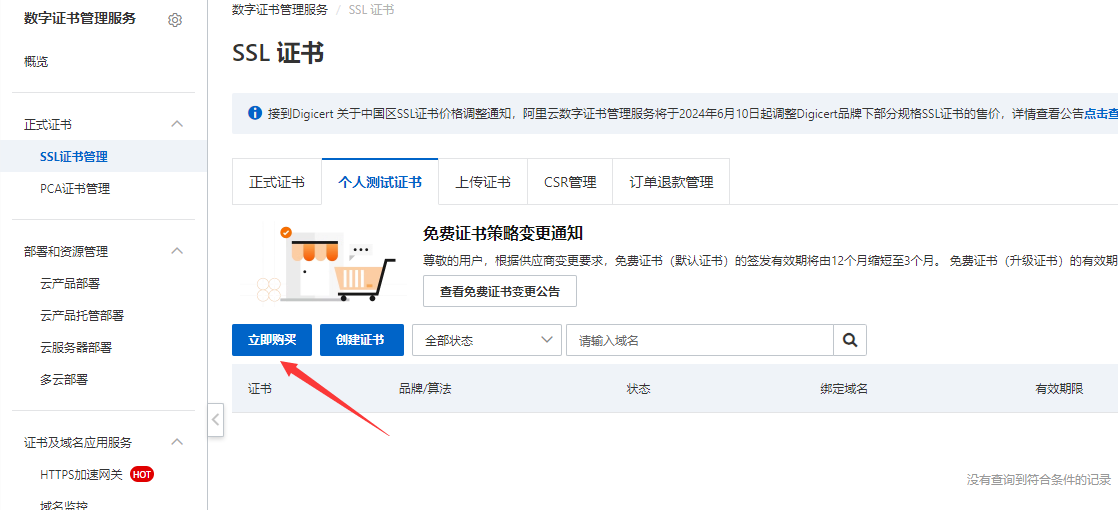Image resolution: width=1118 pixels, height=510 pixels.
Task: Switch to the 正式证书 tab
Action: click(x=276, y=182)
